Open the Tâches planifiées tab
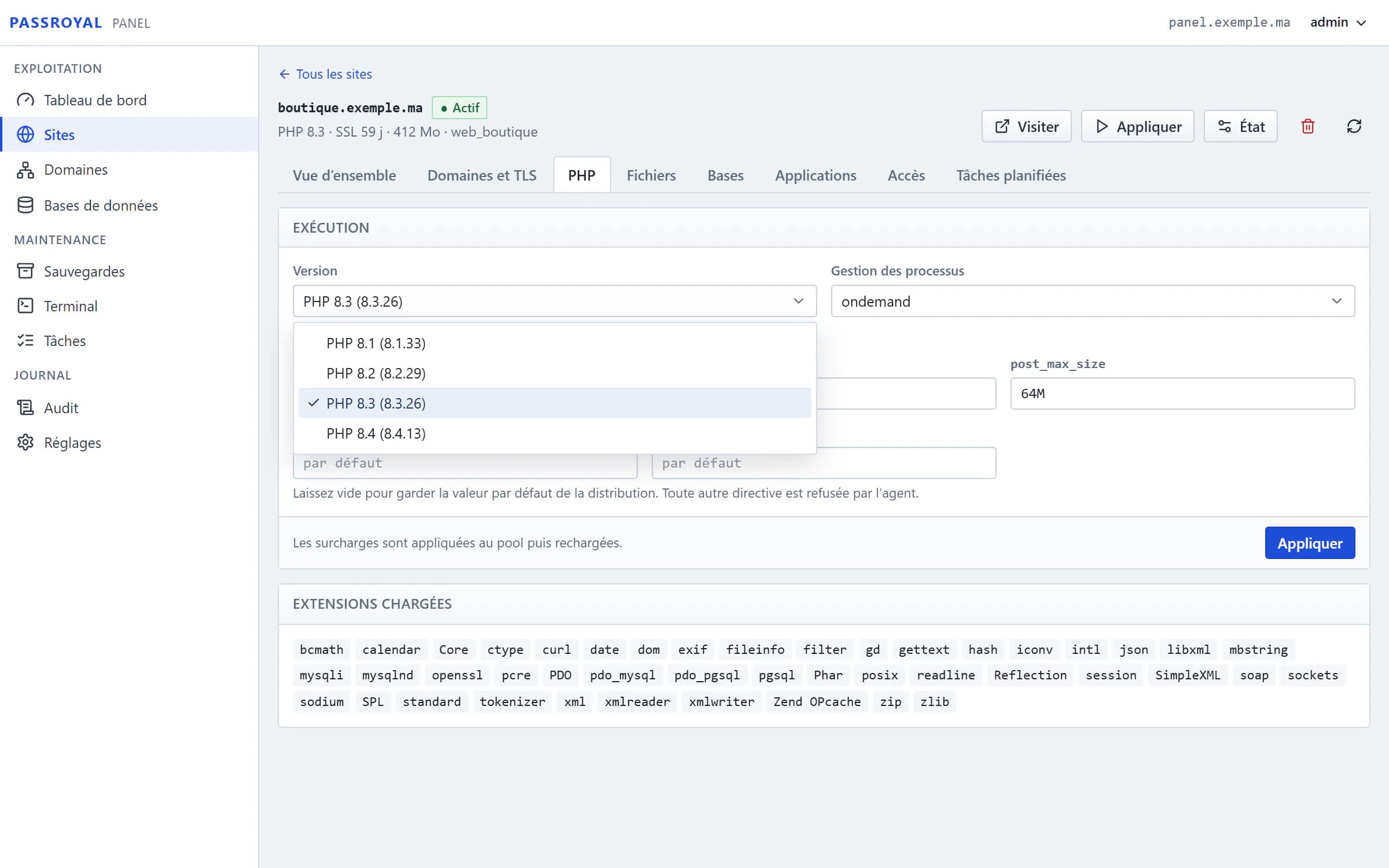Image resolution: width=1389 pixels, height=868 pixels. pos(1010,175)
